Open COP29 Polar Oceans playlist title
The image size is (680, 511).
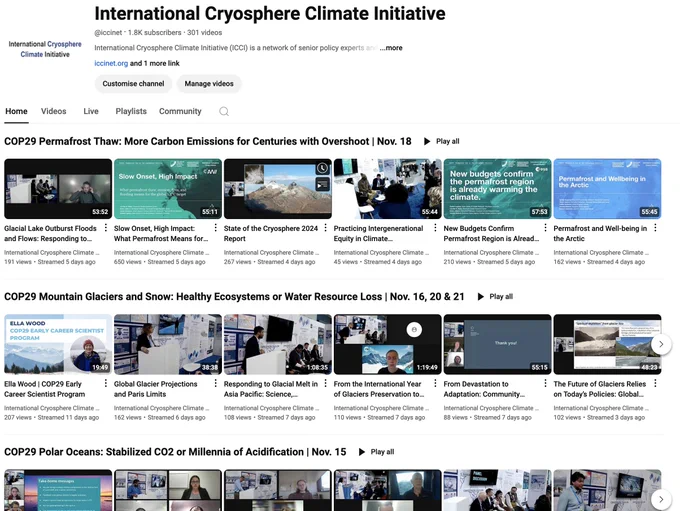pos(175,452)
